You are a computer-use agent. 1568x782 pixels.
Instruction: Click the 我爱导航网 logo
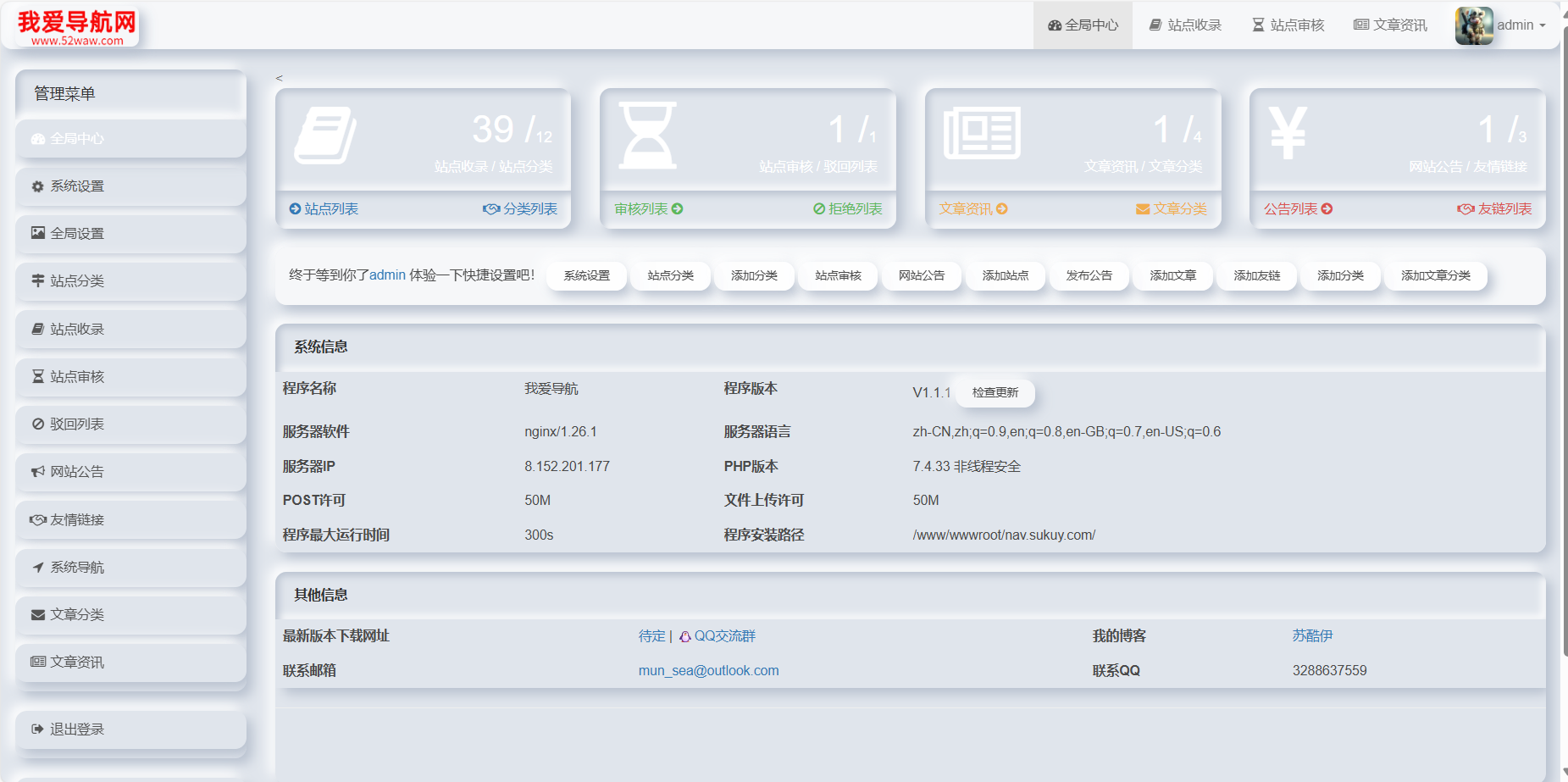point(77,26)
